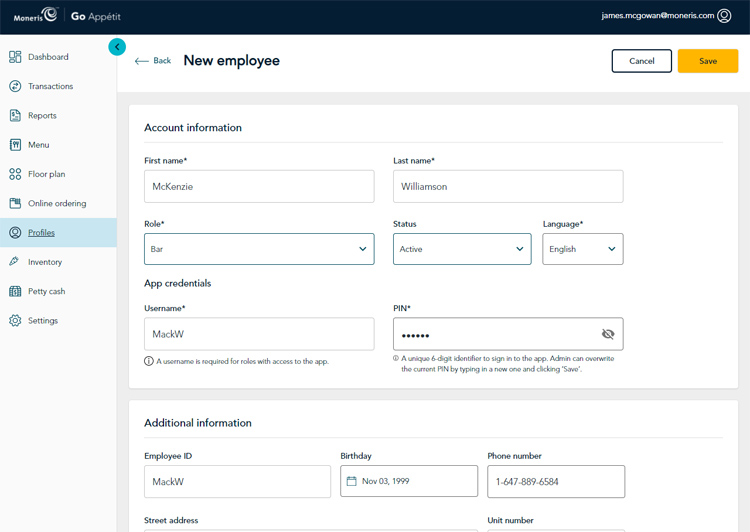
Task: Click the username info icon
Action: [149, 361]
